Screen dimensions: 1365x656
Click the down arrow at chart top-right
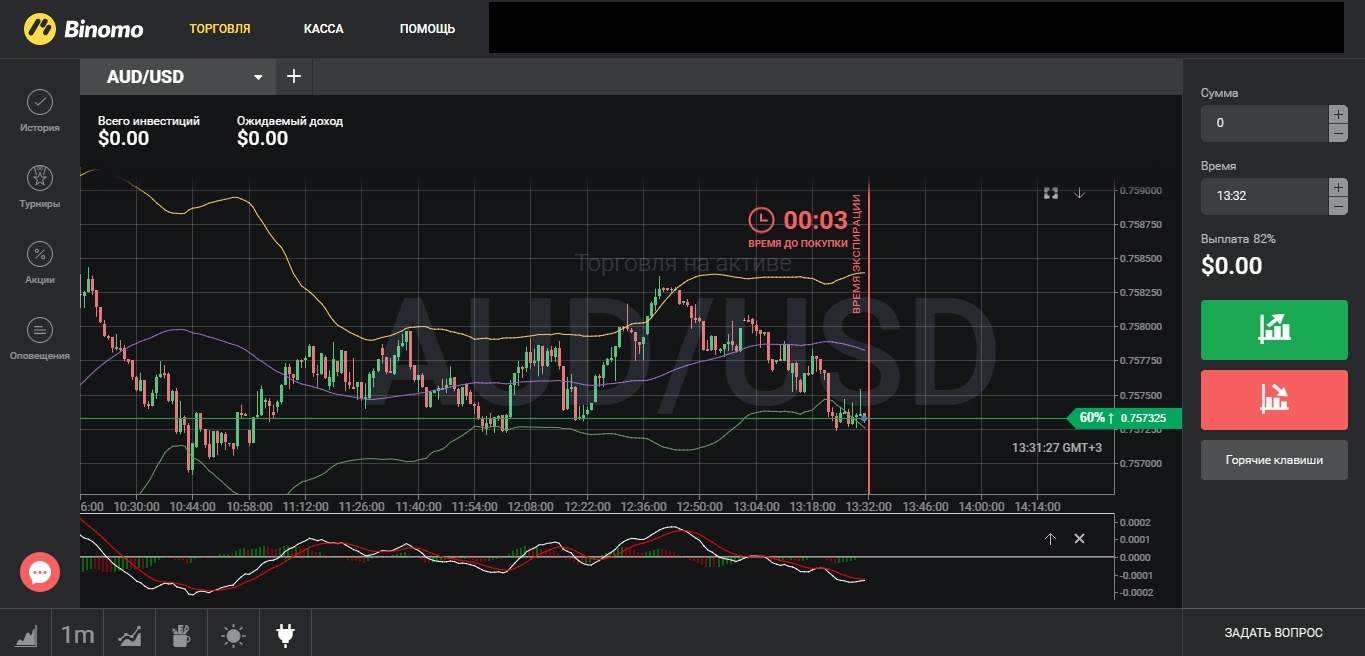tap(1079, 193)
